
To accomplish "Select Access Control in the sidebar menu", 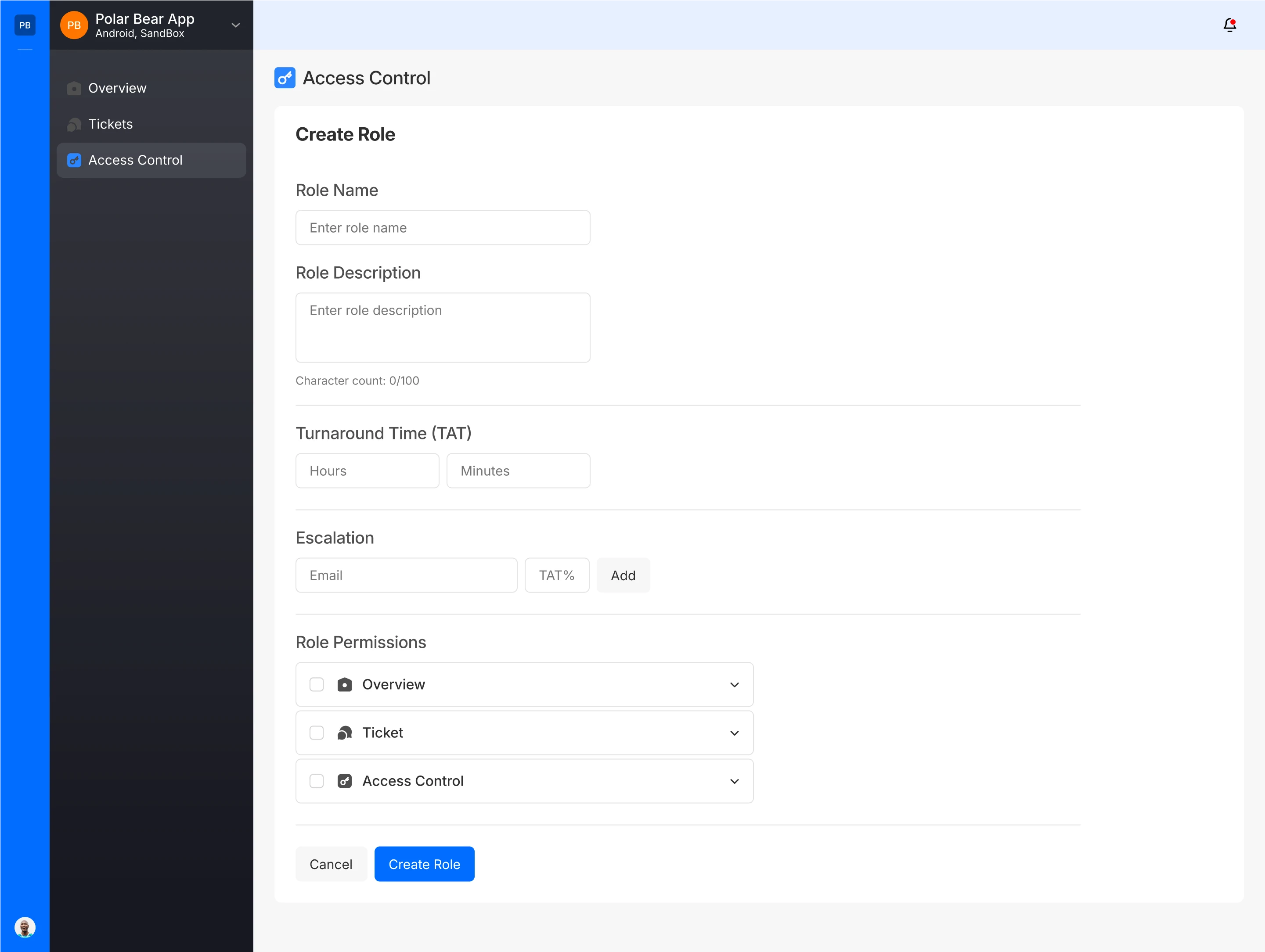I will point(135,160).
